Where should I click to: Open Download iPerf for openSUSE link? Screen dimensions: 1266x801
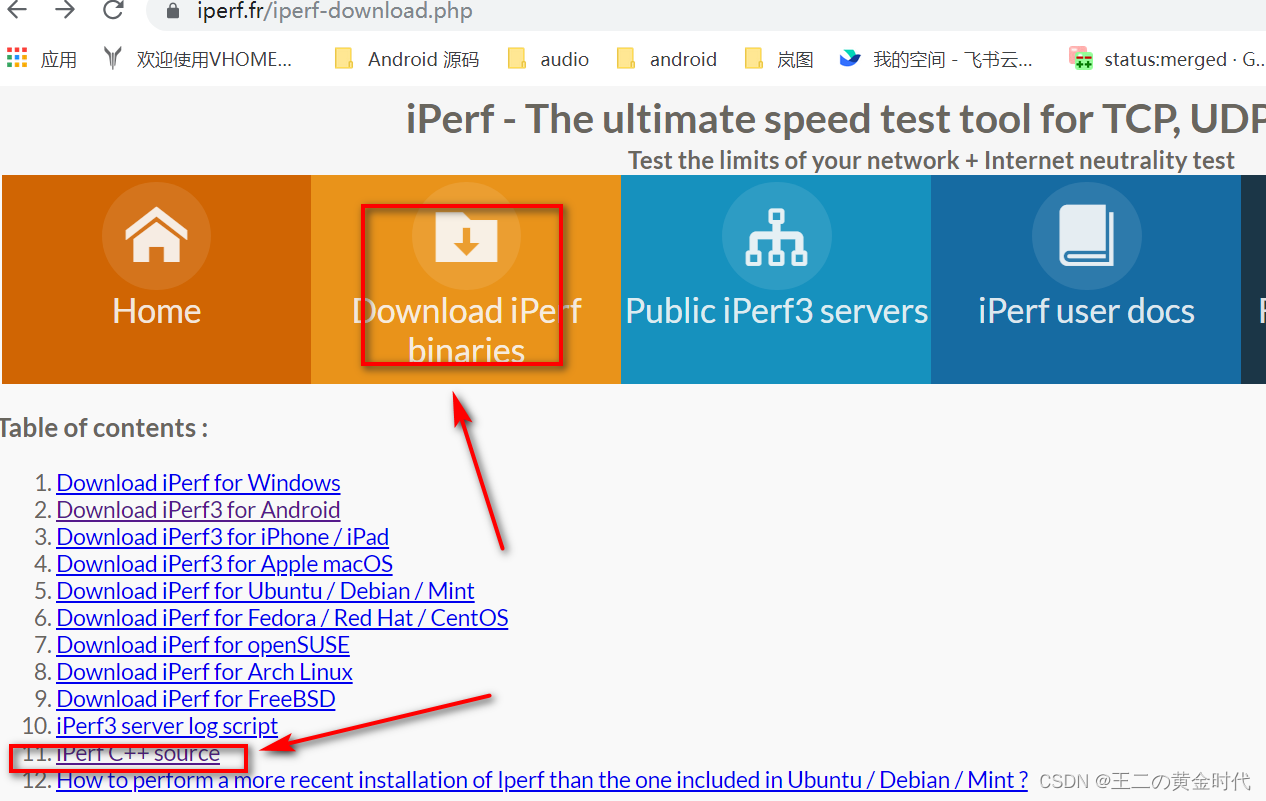coord(203,645)
